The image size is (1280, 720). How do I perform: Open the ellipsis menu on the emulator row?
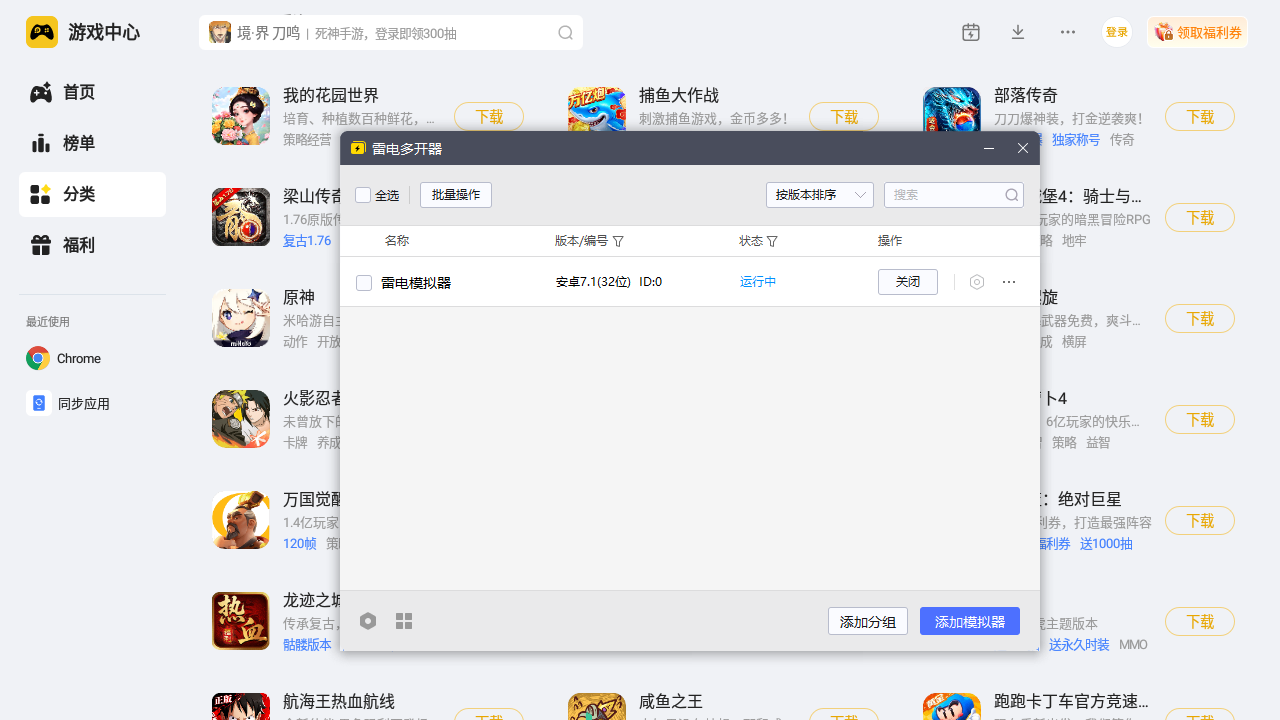(x=1009, y=282)
